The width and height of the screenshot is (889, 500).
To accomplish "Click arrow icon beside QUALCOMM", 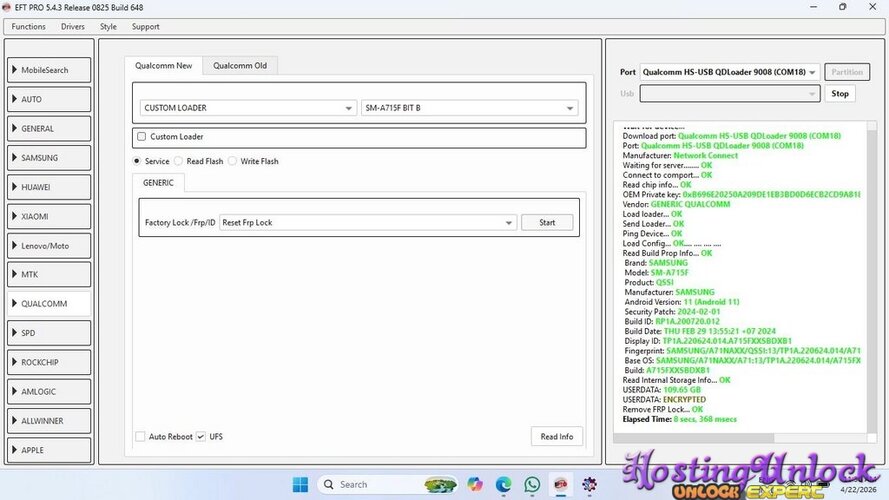I will point(14,303).
